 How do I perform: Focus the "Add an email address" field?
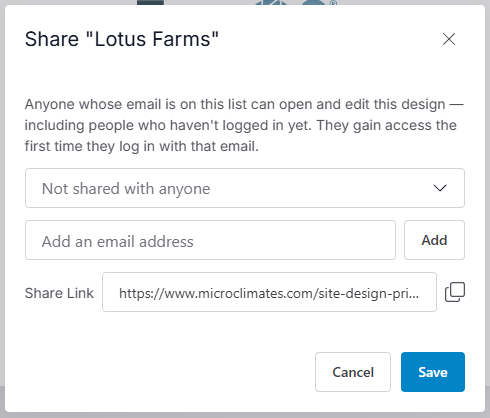point(210,240)
